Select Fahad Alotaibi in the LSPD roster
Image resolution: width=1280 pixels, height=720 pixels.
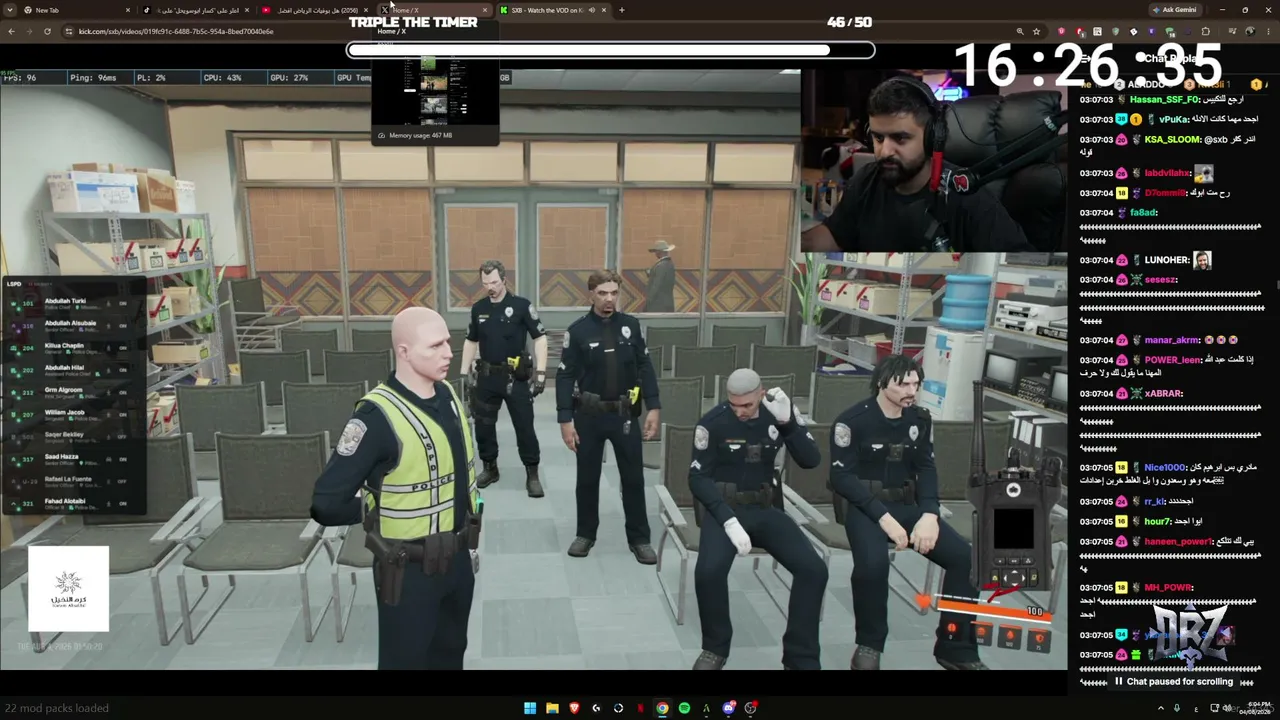tap(76, 503)
